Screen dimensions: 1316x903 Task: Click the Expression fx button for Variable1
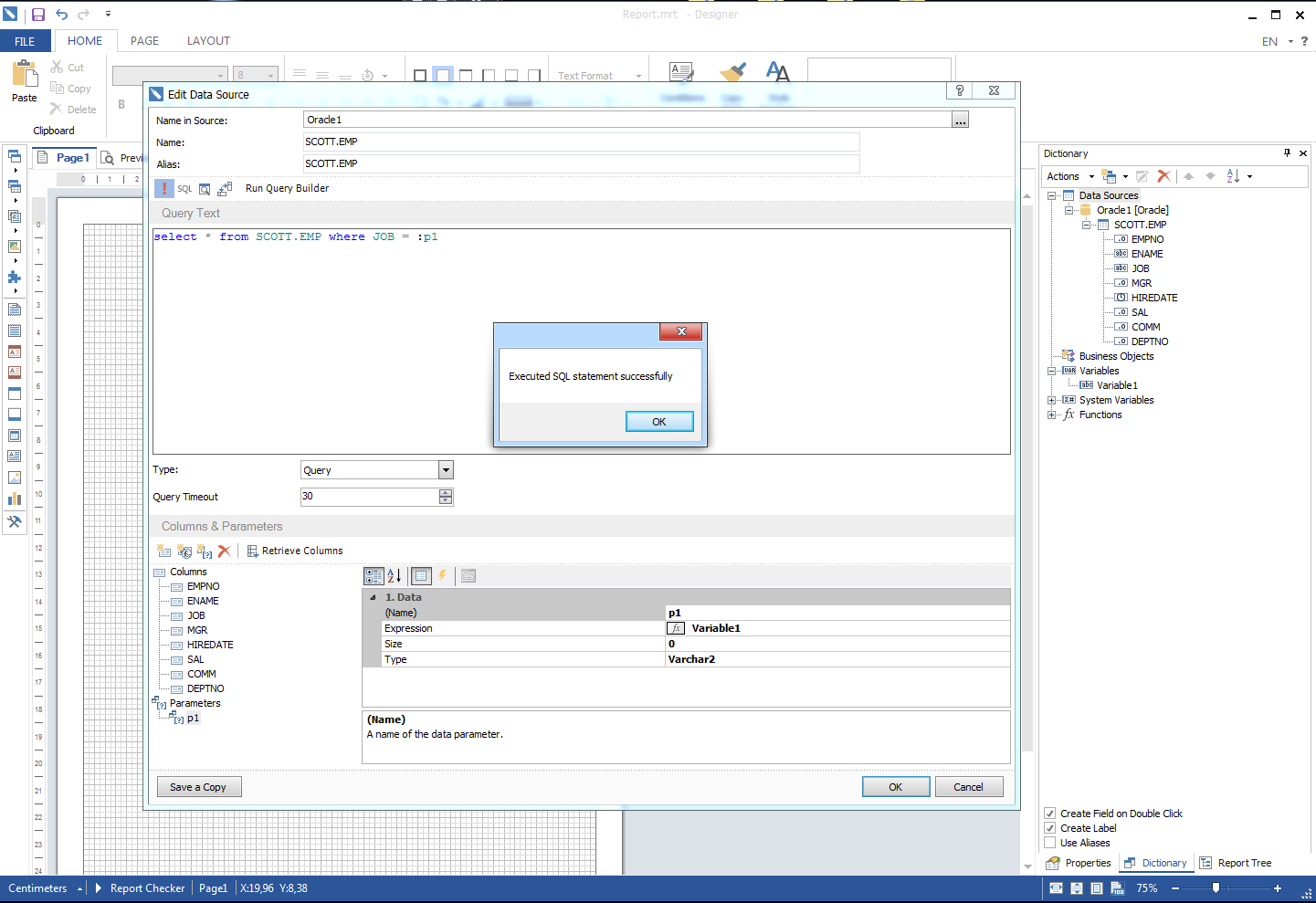coord(676,628)
